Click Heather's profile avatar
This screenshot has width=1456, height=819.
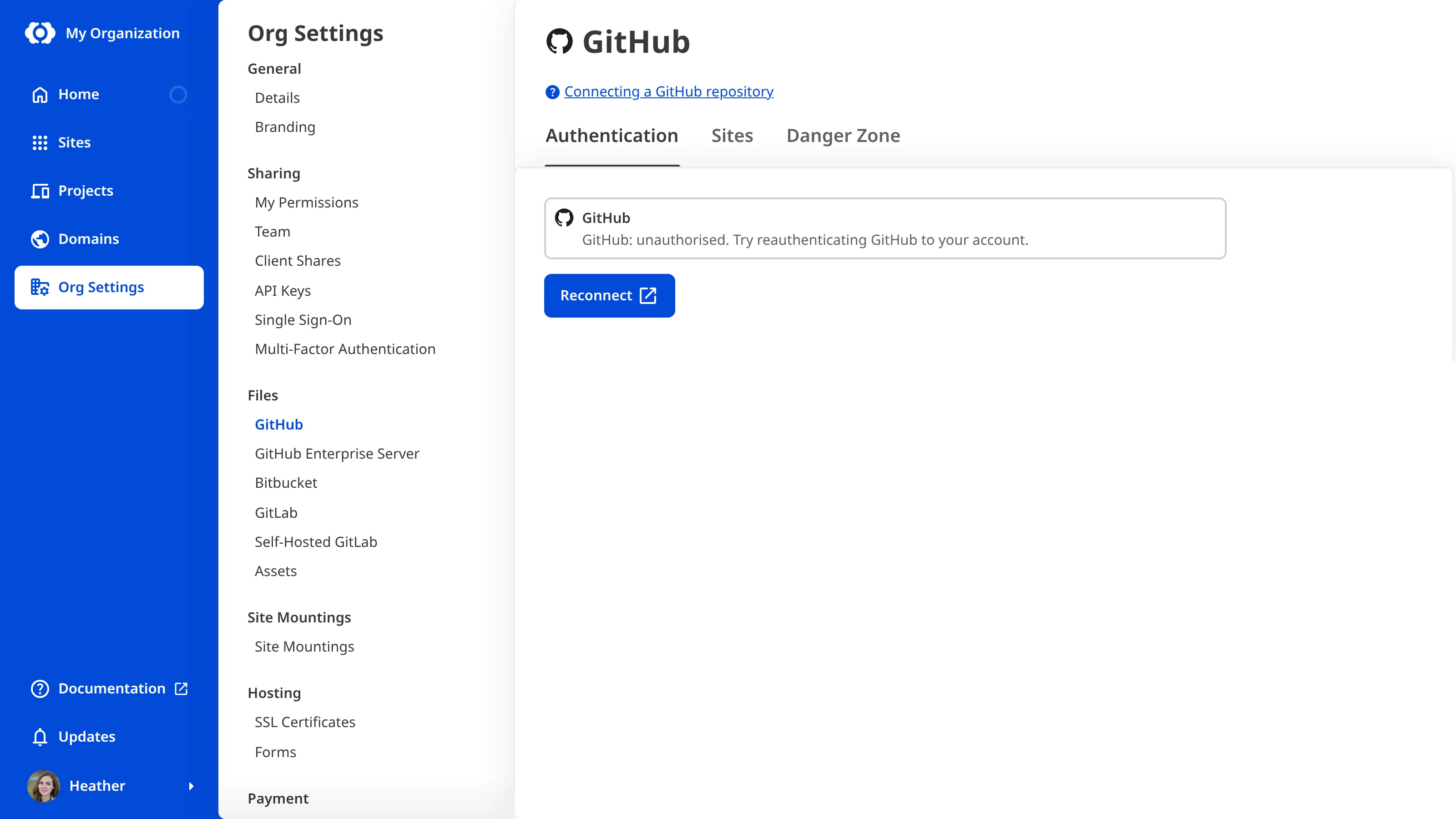(44, 786)
